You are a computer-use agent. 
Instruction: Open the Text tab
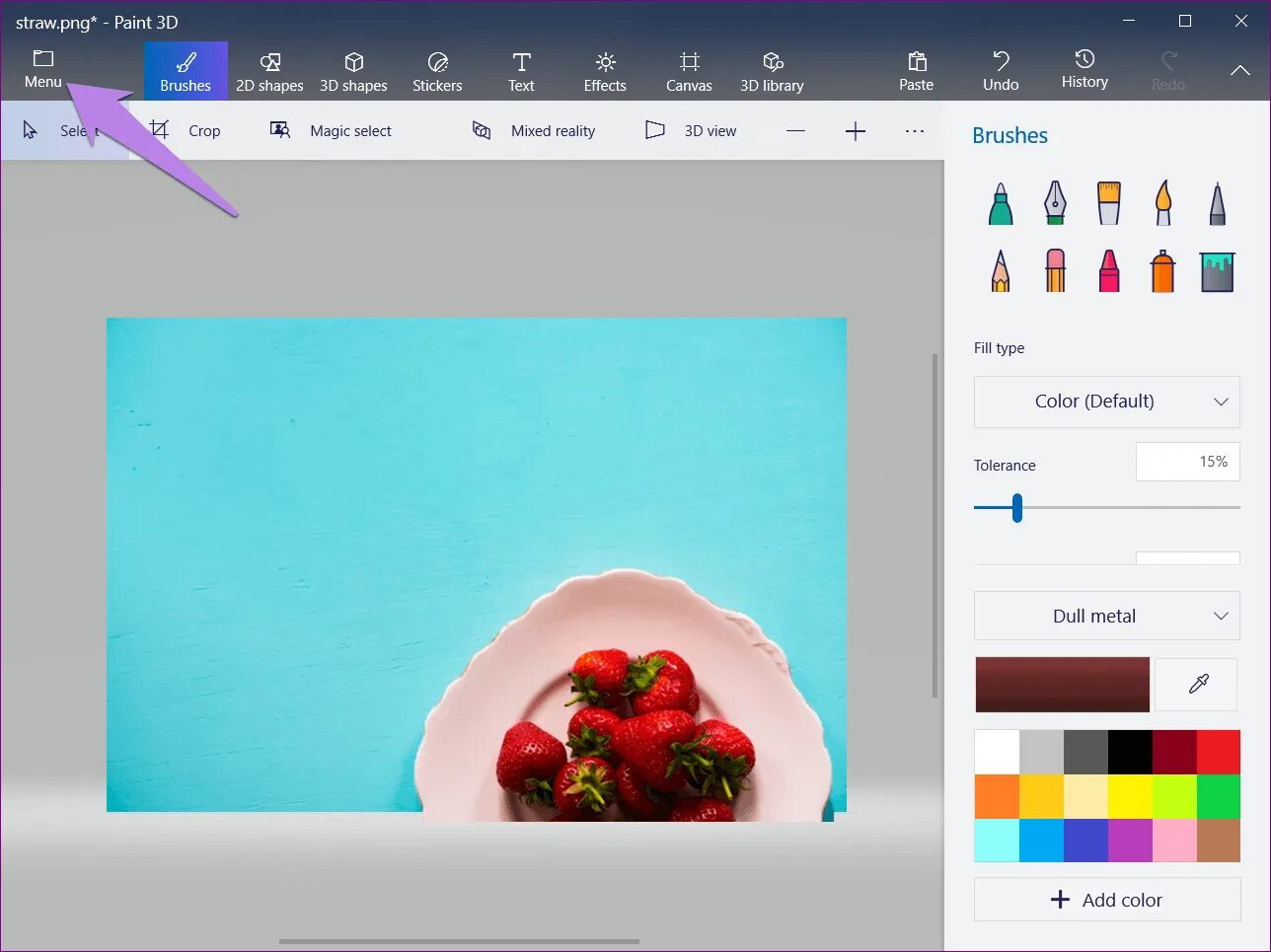tap(521, 71)
